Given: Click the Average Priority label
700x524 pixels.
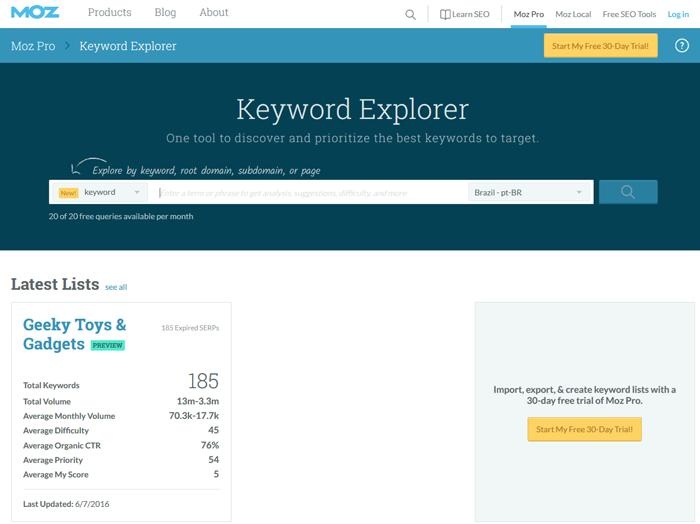Looking at the screenshot, I should [53, 460].
